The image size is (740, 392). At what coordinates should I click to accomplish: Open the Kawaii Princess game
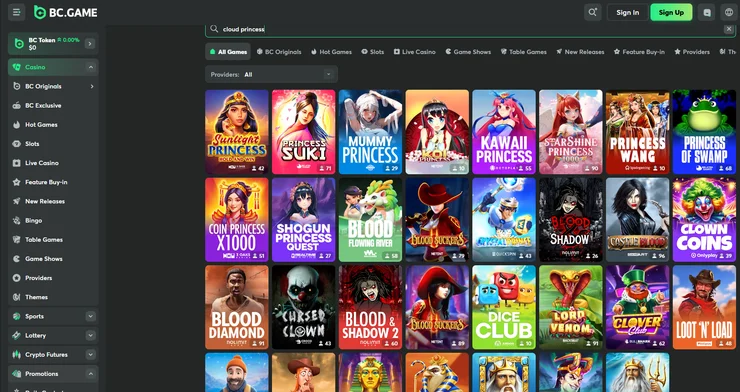click(504, 132)
